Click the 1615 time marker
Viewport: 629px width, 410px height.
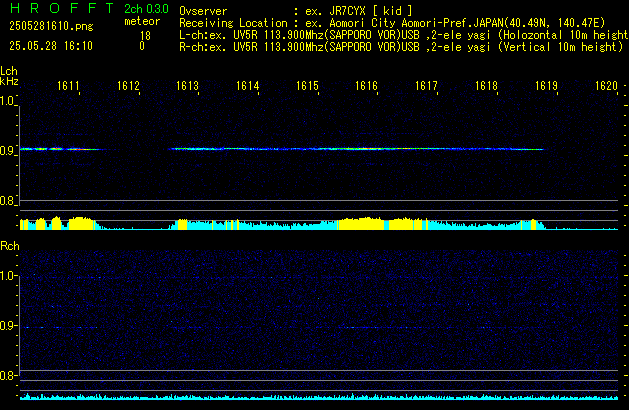tap(307, 86)
